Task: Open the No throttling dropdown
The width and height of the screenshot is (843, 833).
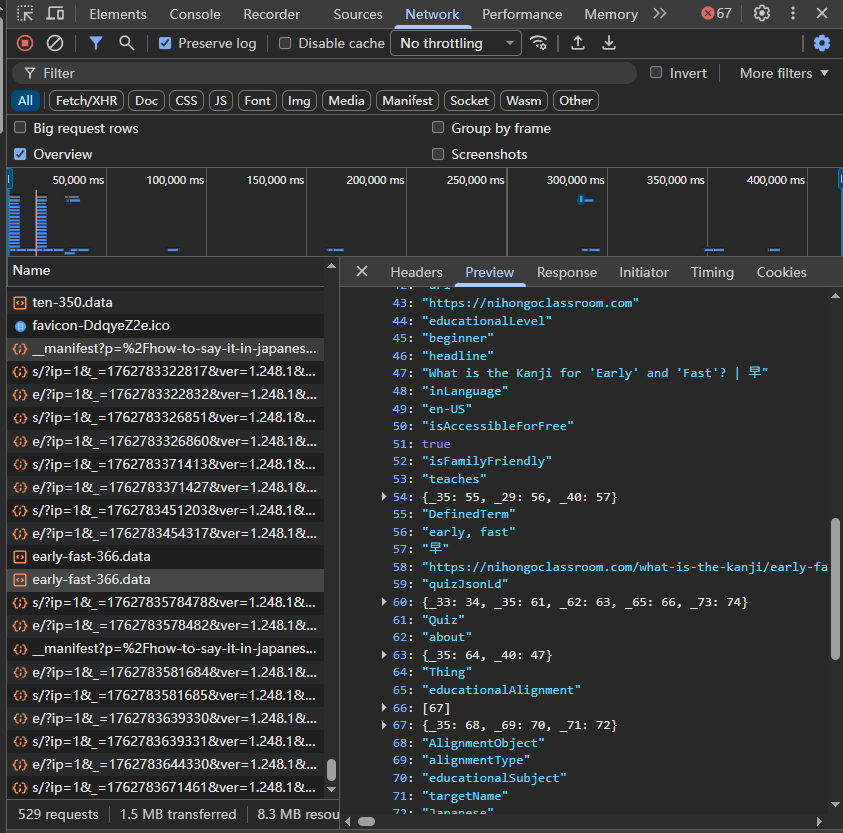Action: [x=455, y=43]
